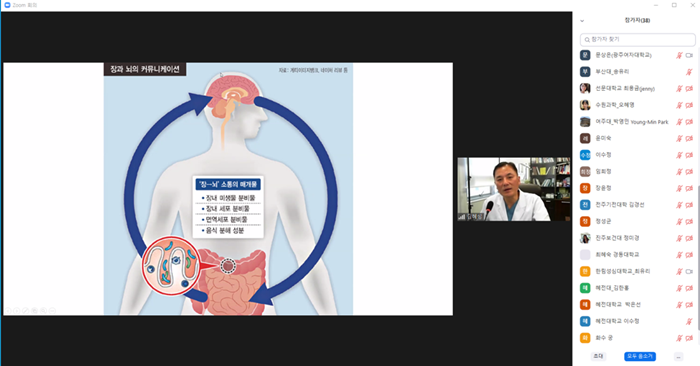The width and height of the screenshot is (700, 366).
Task: Click camera-off icon beside 정성균
Action: pos(689,221)
